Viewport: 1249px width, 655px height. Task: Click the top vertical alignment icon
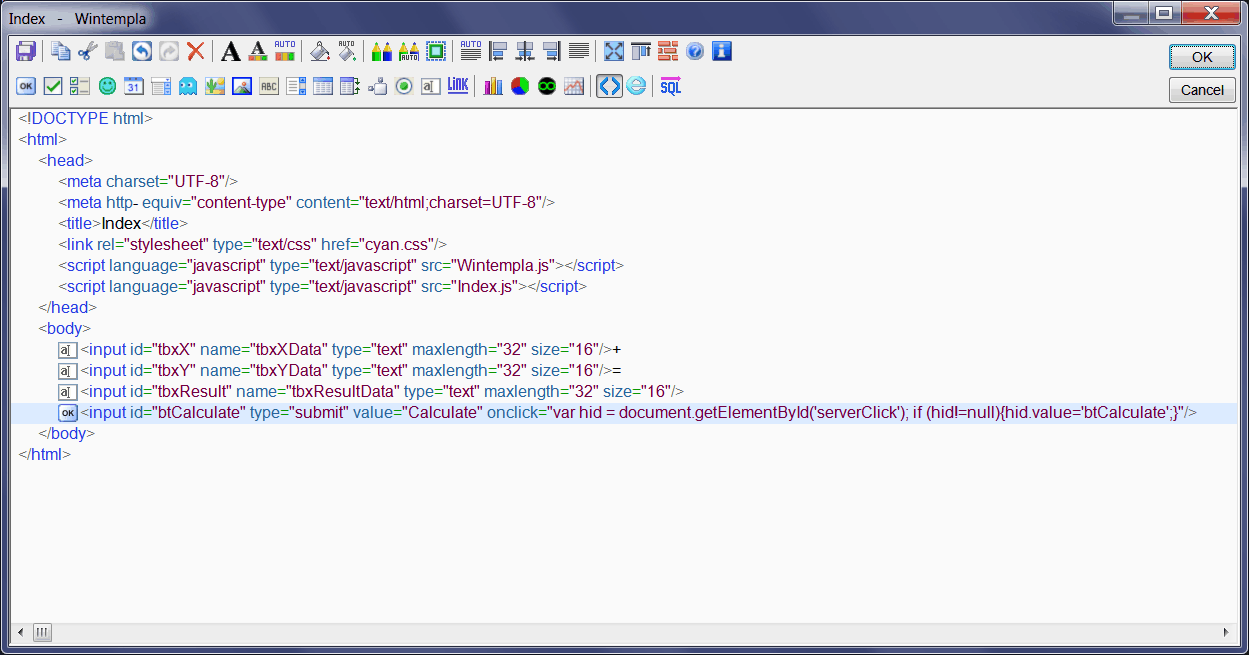641,51
